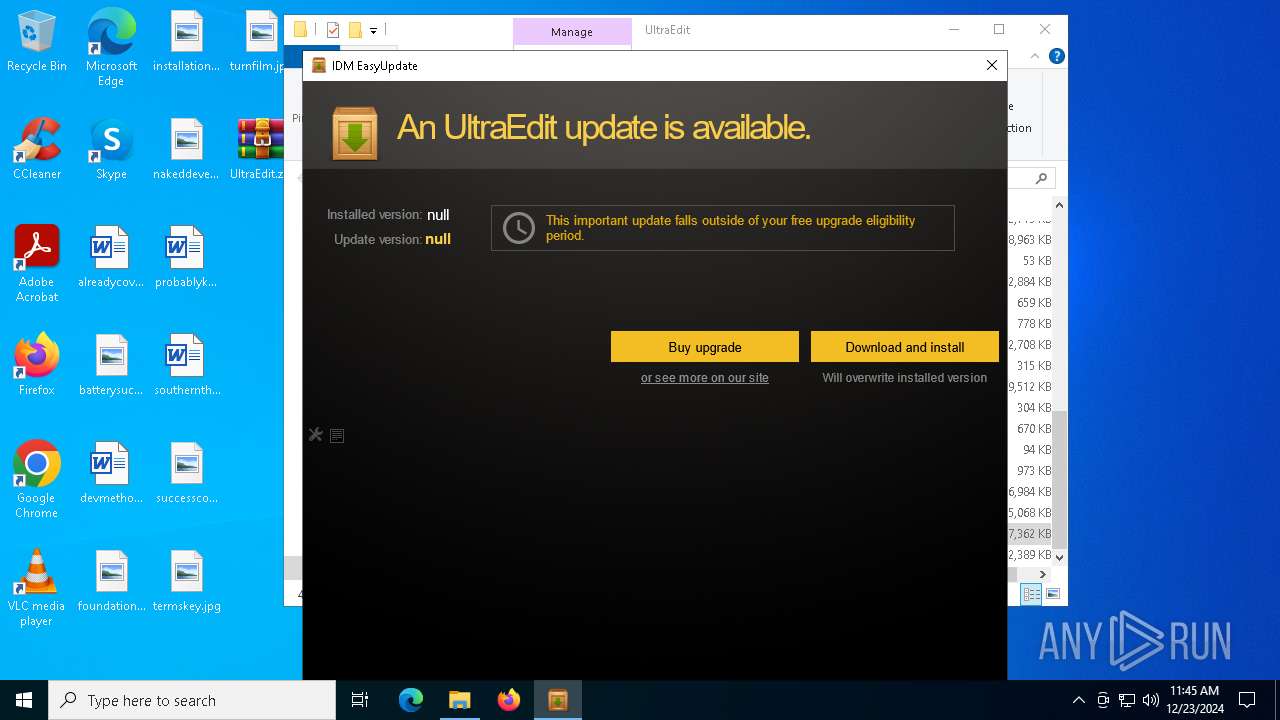Viewport: 1280px width, 720px height.
Task: Click the Properties checkmark icon in quick access toolbar
Action: click(x=333, y=30)
